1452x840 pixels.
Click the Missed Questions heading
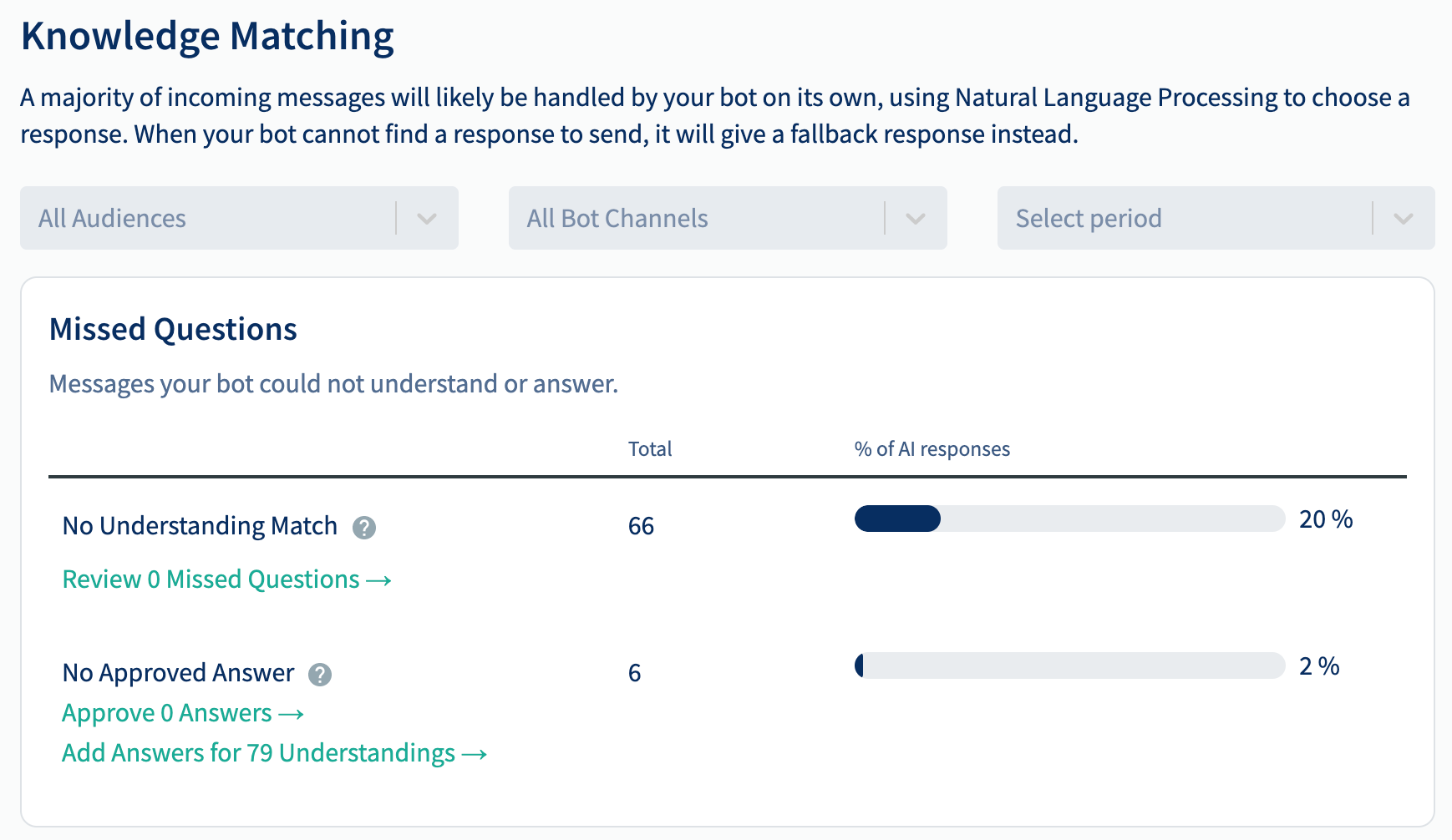[173, 329]
